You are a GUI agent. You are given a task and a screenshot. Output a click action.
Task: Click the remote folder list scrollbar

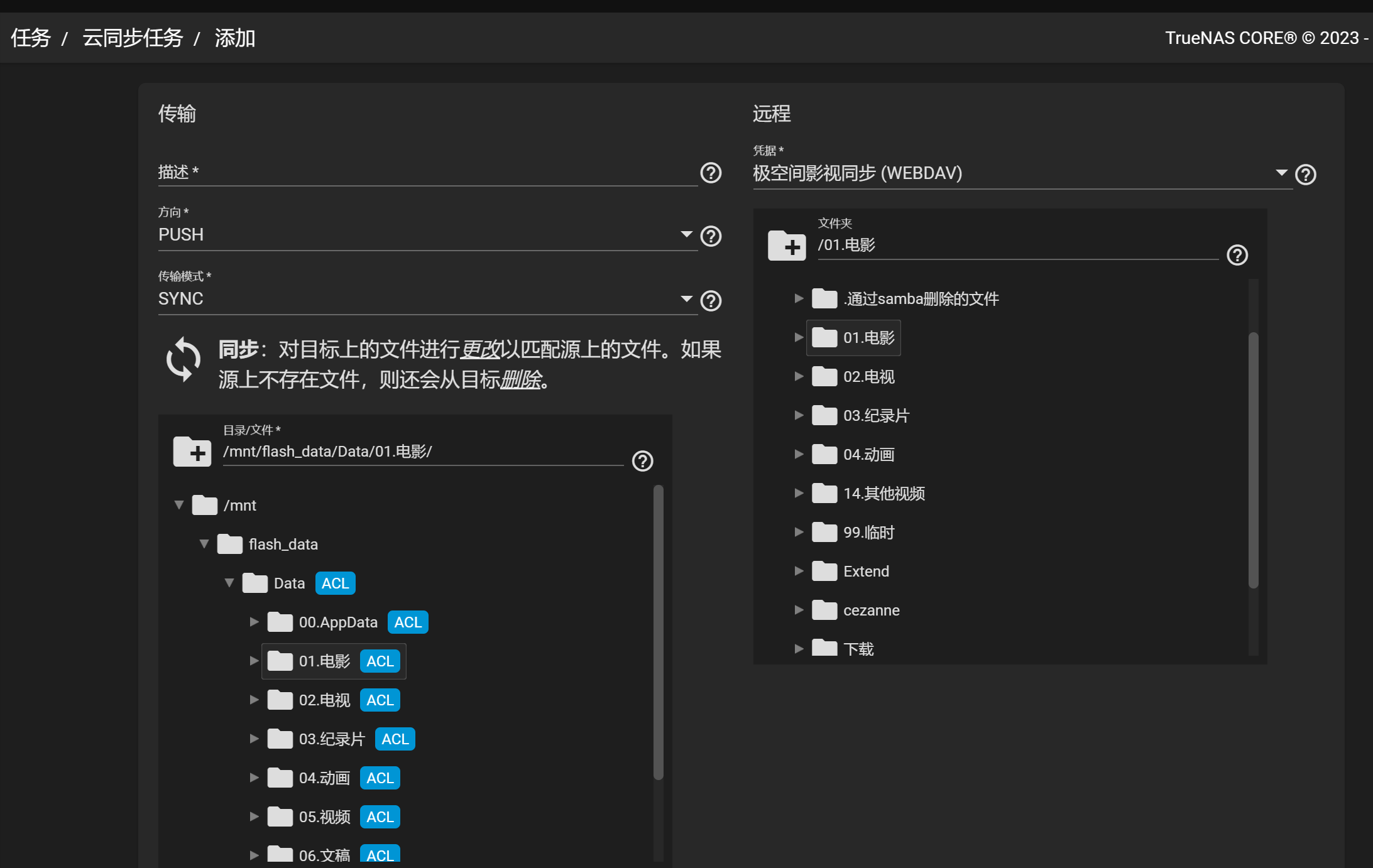[1253, 458]
